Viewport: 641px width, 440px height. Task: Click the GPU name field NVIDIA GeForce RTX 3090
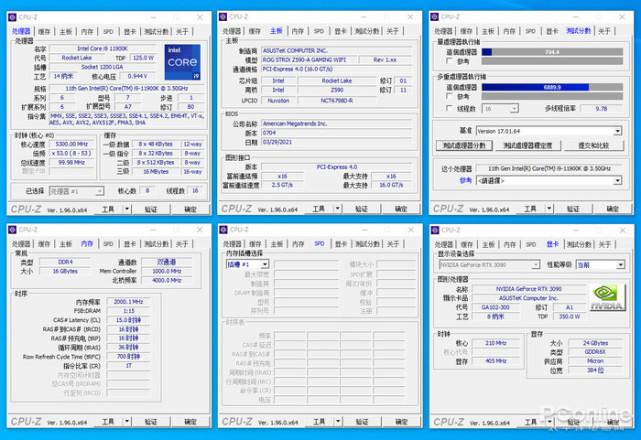pyautogui.click(x=529, y=289)
